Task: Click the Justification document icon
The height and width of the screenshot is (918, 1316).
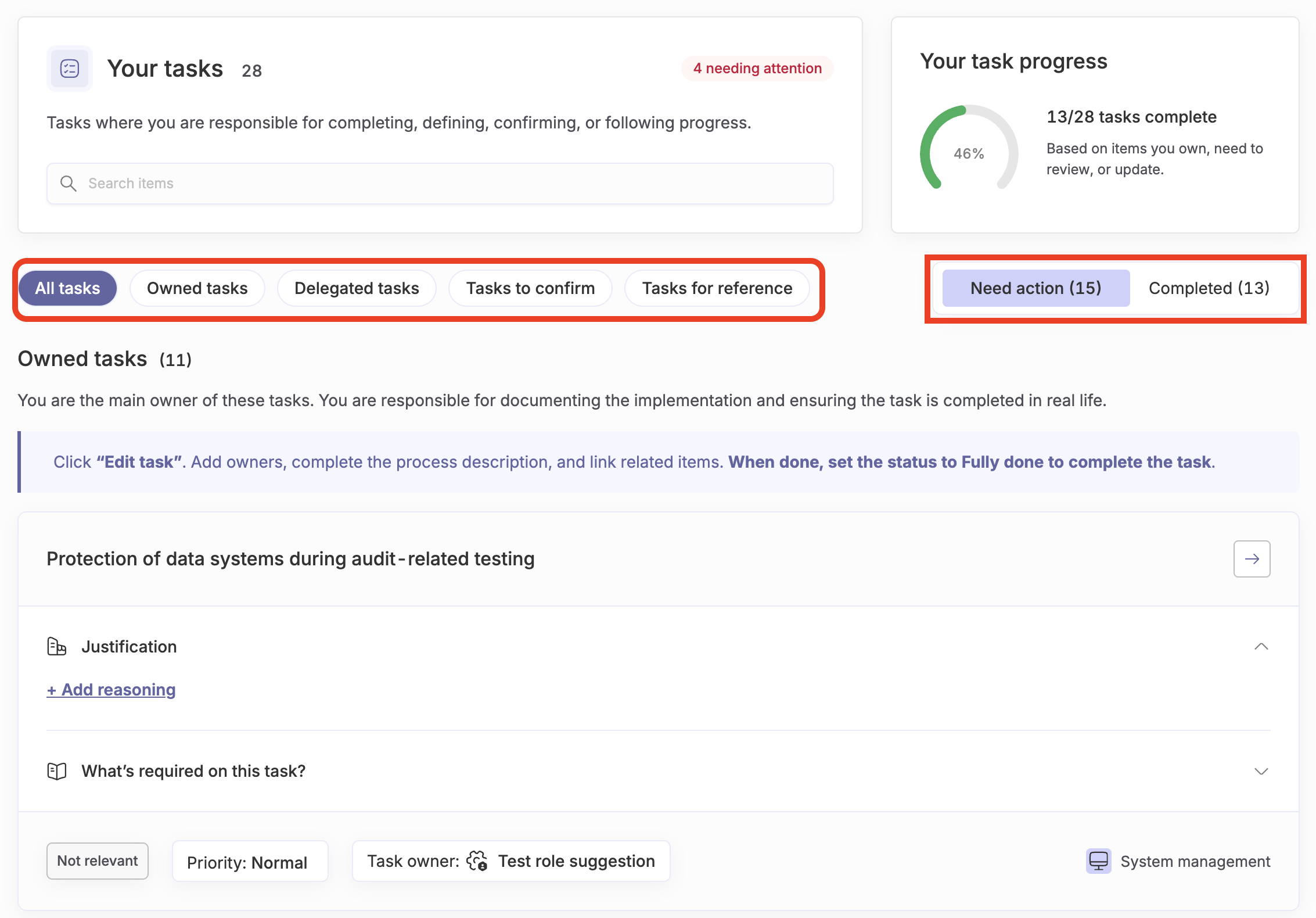Action: point(56,647)
